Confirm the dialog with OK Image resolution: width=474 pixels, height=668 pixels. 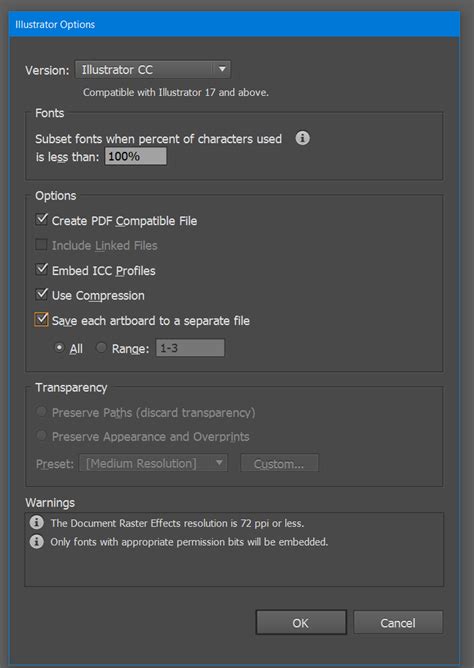[301, 623]
